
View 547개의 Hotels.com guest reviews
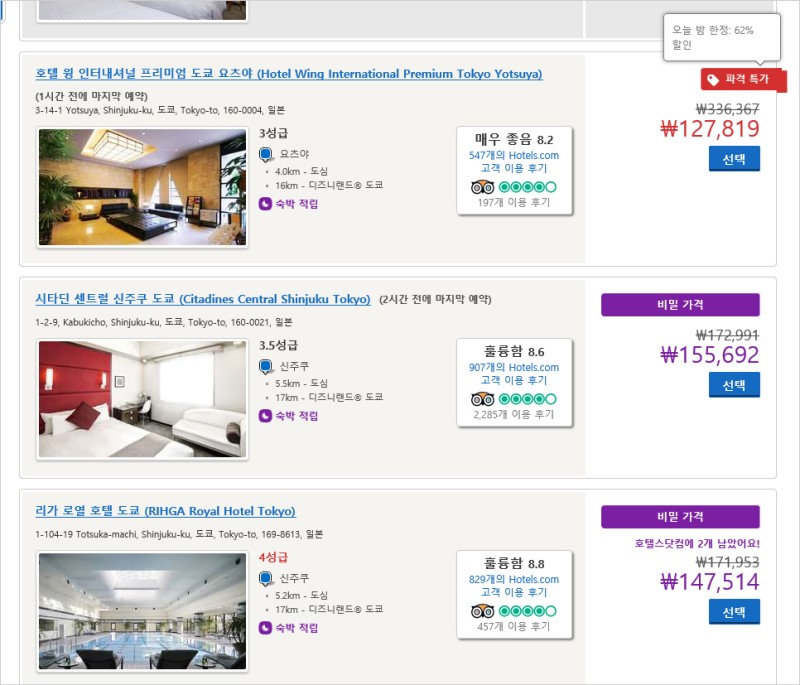[513, 162]
